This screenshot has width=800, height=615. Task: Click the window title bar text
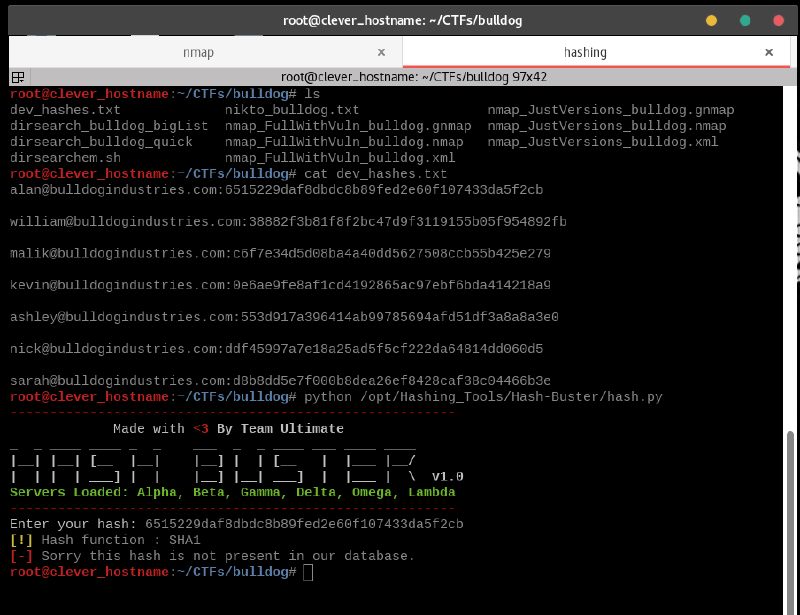point(400,20)
